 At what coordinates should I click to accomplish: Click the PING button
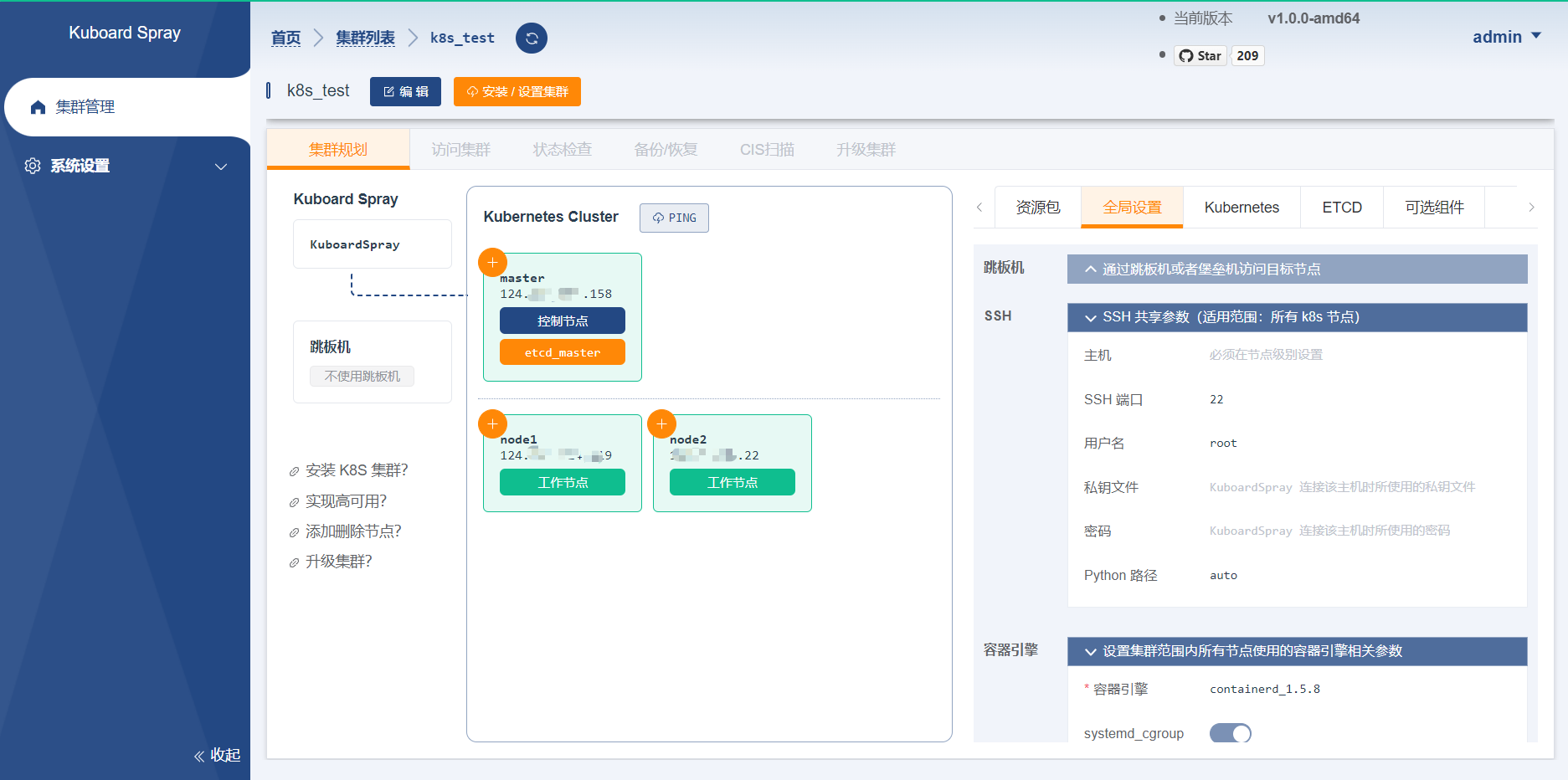coord(674,218)
